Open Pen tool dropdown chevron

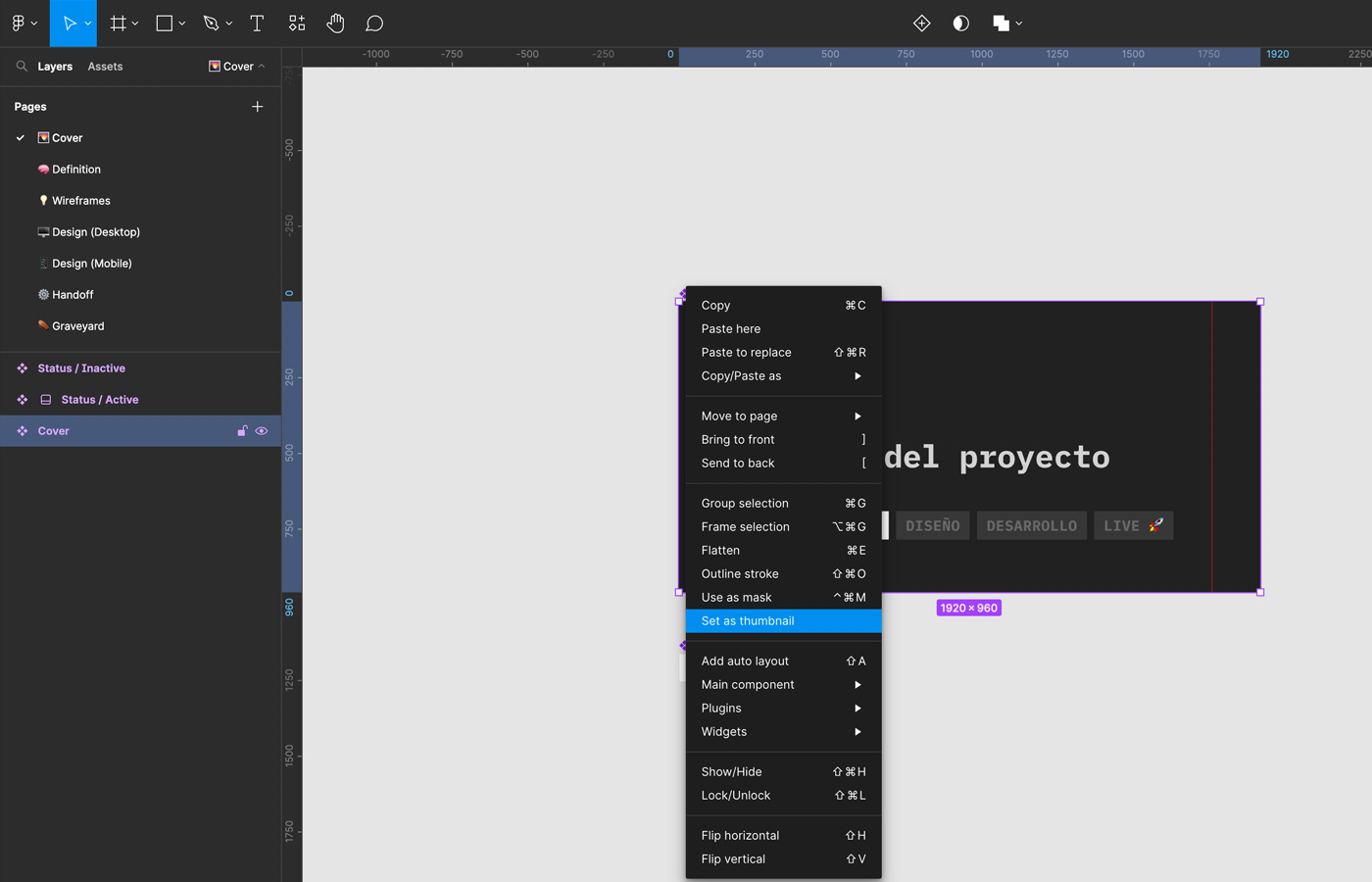click(229, 24)
